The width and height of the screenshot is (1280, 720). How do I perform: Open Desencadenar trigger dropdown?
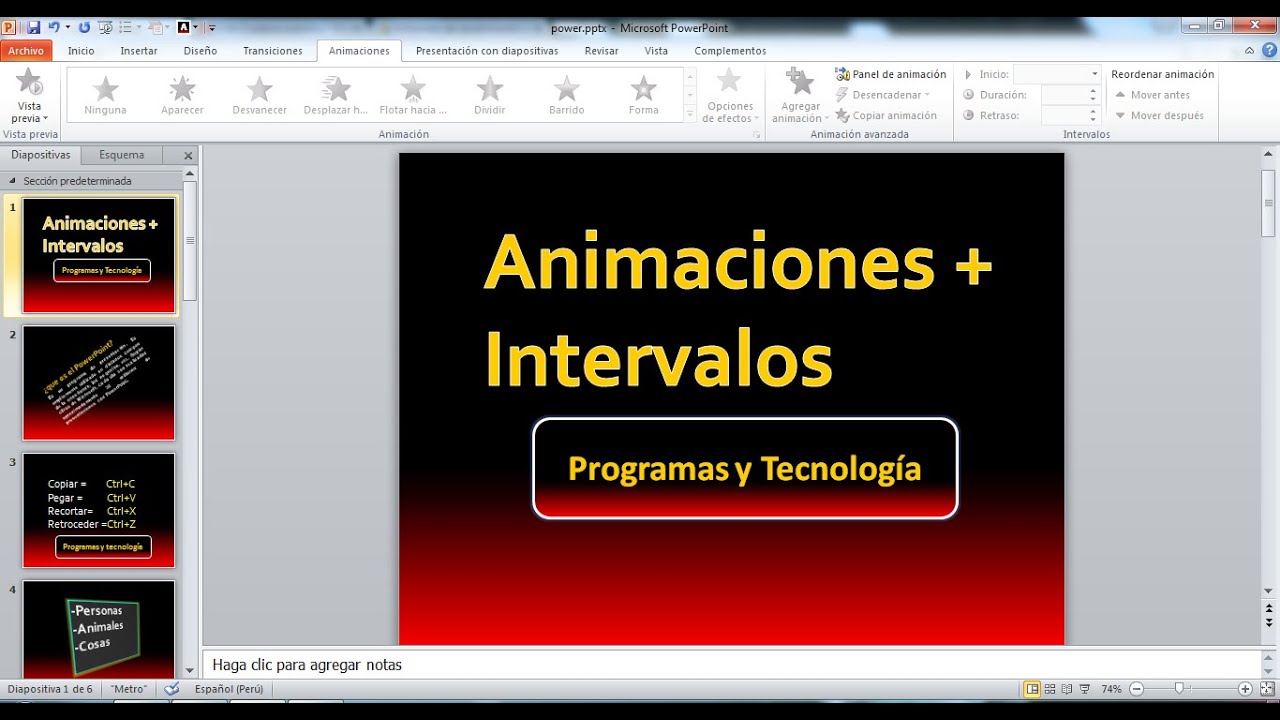point(883,95)
